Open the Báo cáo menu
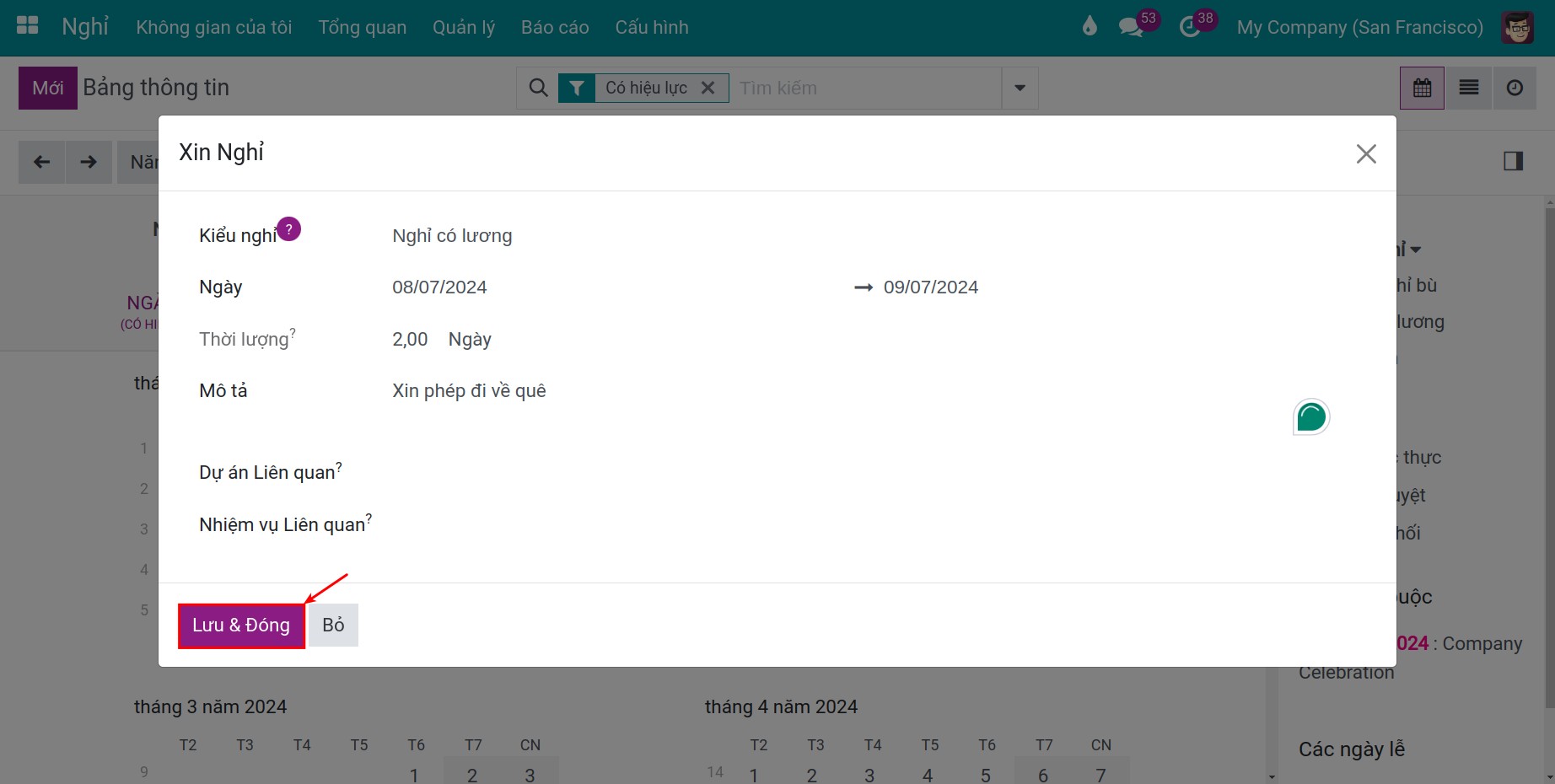This screenshot has width=1555, height=784. (x=555, y=28)
